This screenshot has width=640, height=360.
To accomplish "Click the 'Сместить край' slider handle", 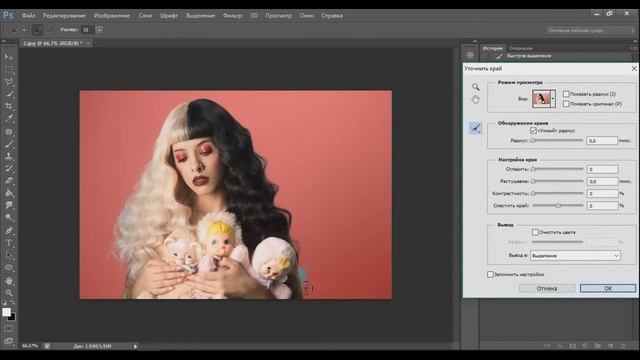I will click(x=558, y=206).
